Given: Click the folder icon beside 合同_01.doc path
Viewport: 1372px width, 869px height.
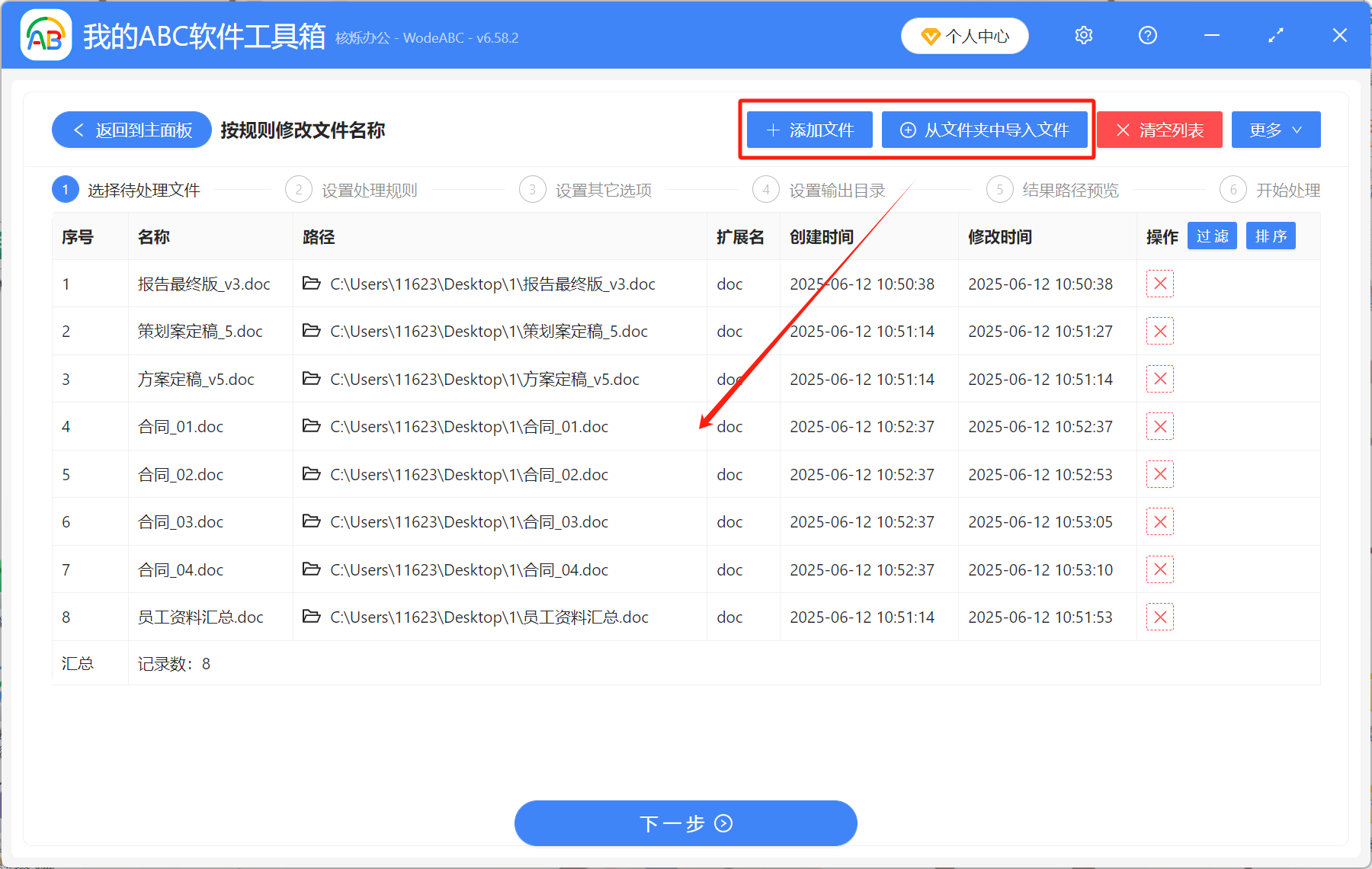Looking at the screenshot, I should pyautogui.click(x=311, y=426).
